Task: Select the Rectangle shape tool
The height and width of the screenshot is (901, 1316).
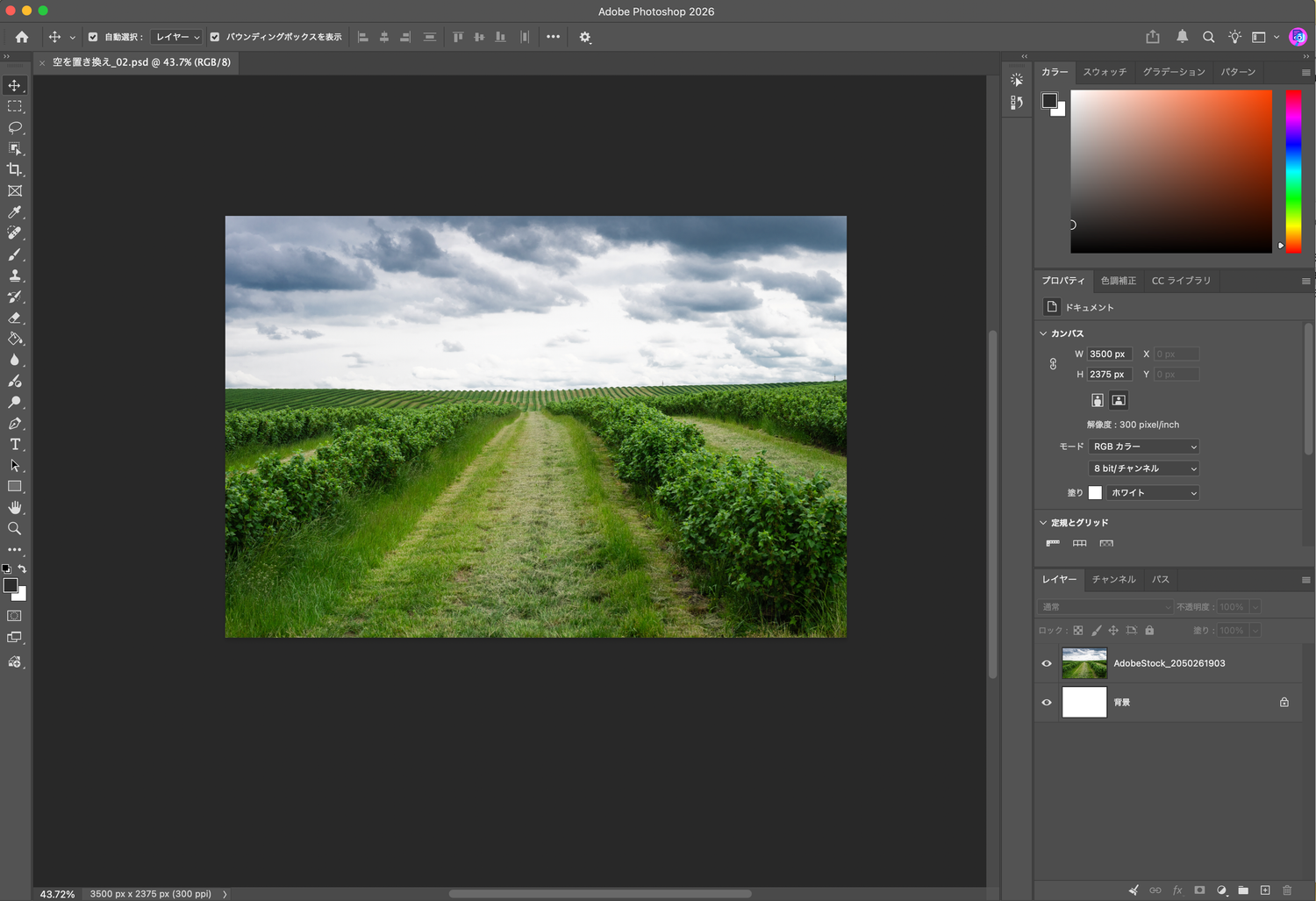Action: (15, 486)
